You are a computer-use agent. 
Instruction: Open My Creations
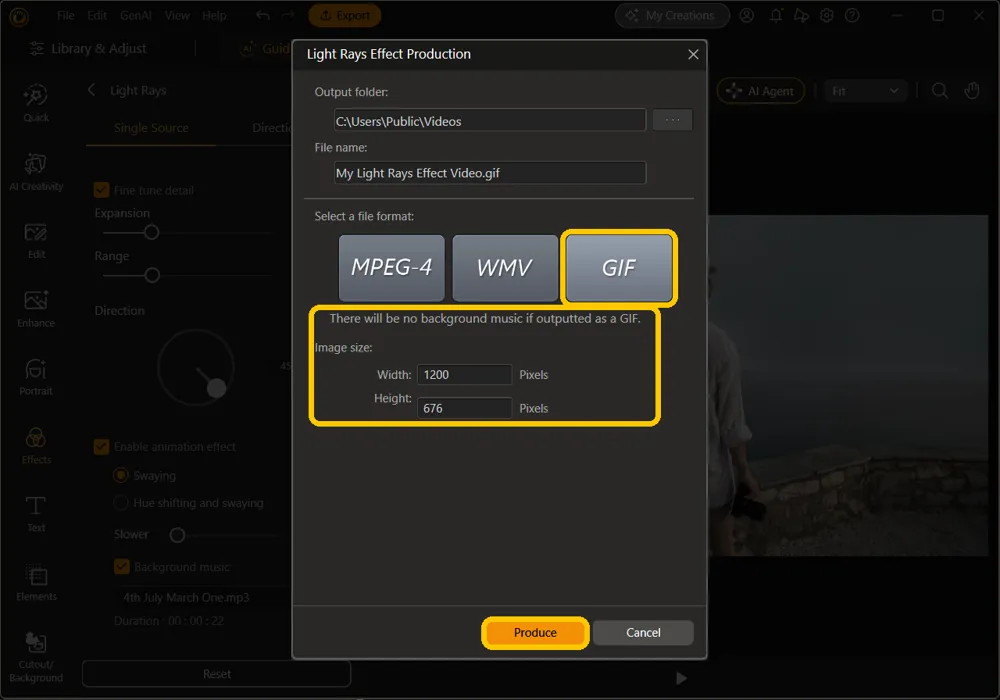pyautogui.click(x=672, y=15)
